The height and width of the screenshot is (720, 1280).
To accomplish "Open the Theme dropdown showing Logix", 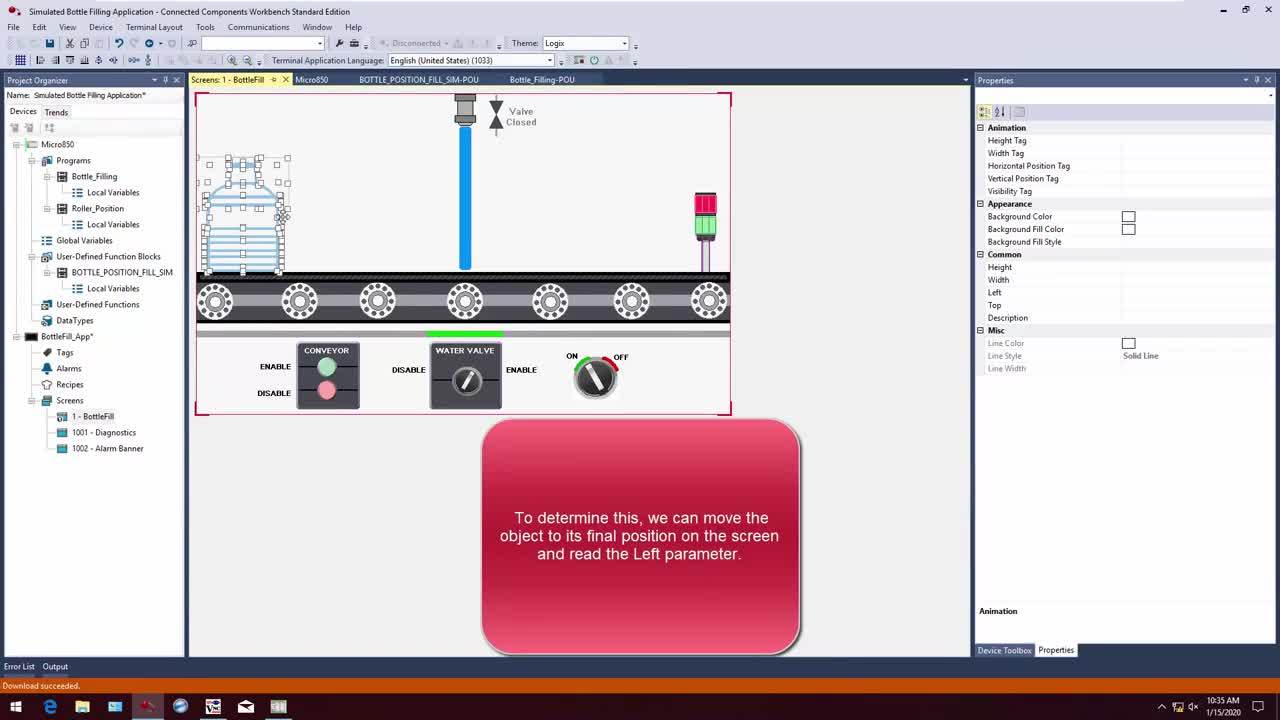I will [585, 44].
